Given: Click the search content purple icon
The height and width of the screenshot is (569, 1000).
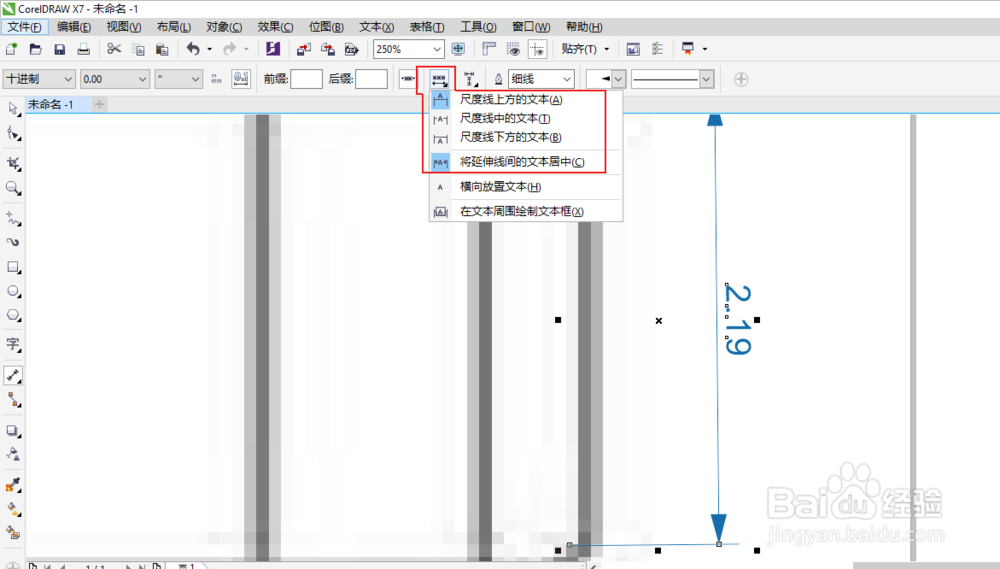Looking at the screenshot, I should pyautogui.click(x=273, y=49).
